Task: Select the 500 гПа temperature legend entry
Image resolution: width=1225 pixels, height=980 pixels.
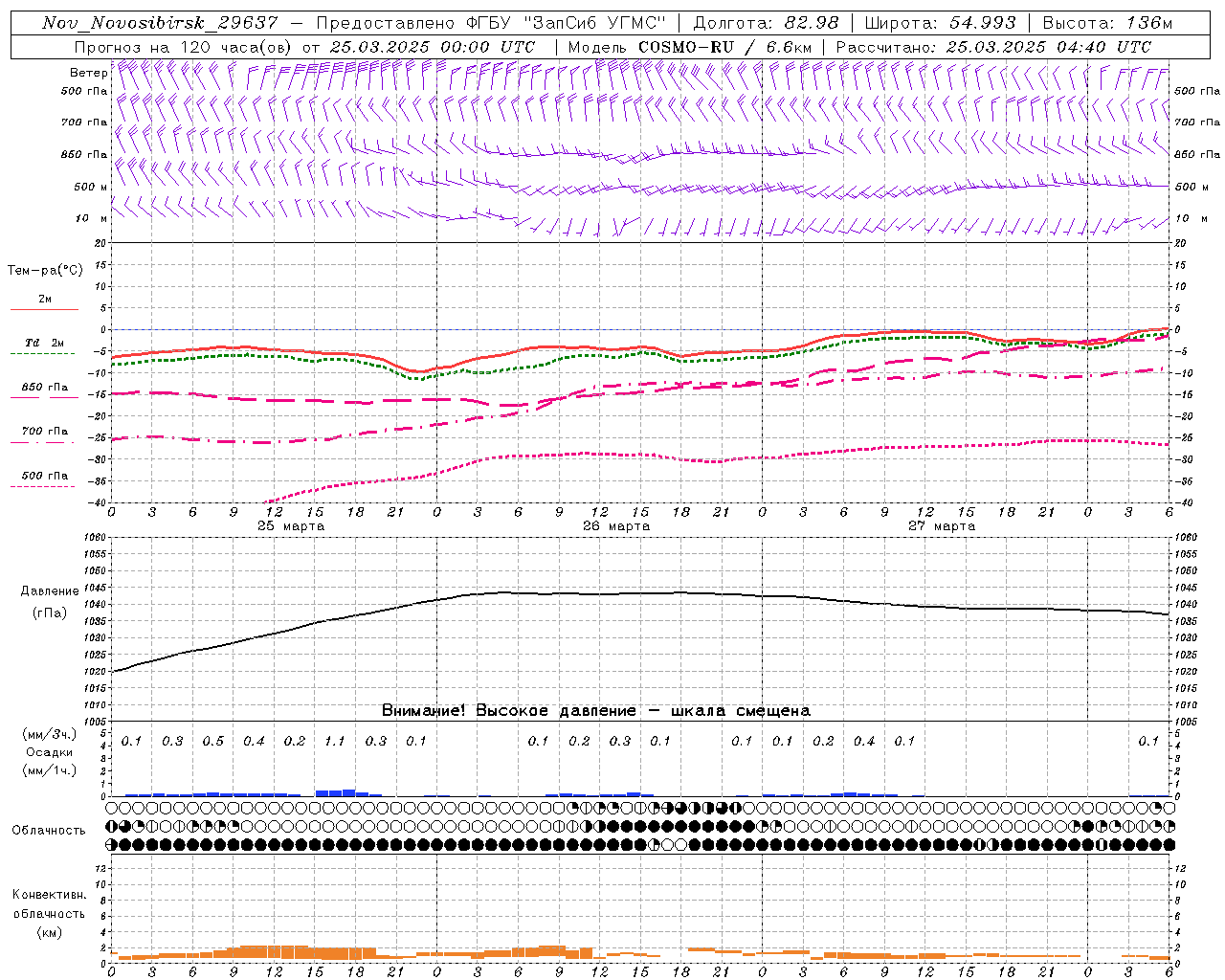Action: 44,476
